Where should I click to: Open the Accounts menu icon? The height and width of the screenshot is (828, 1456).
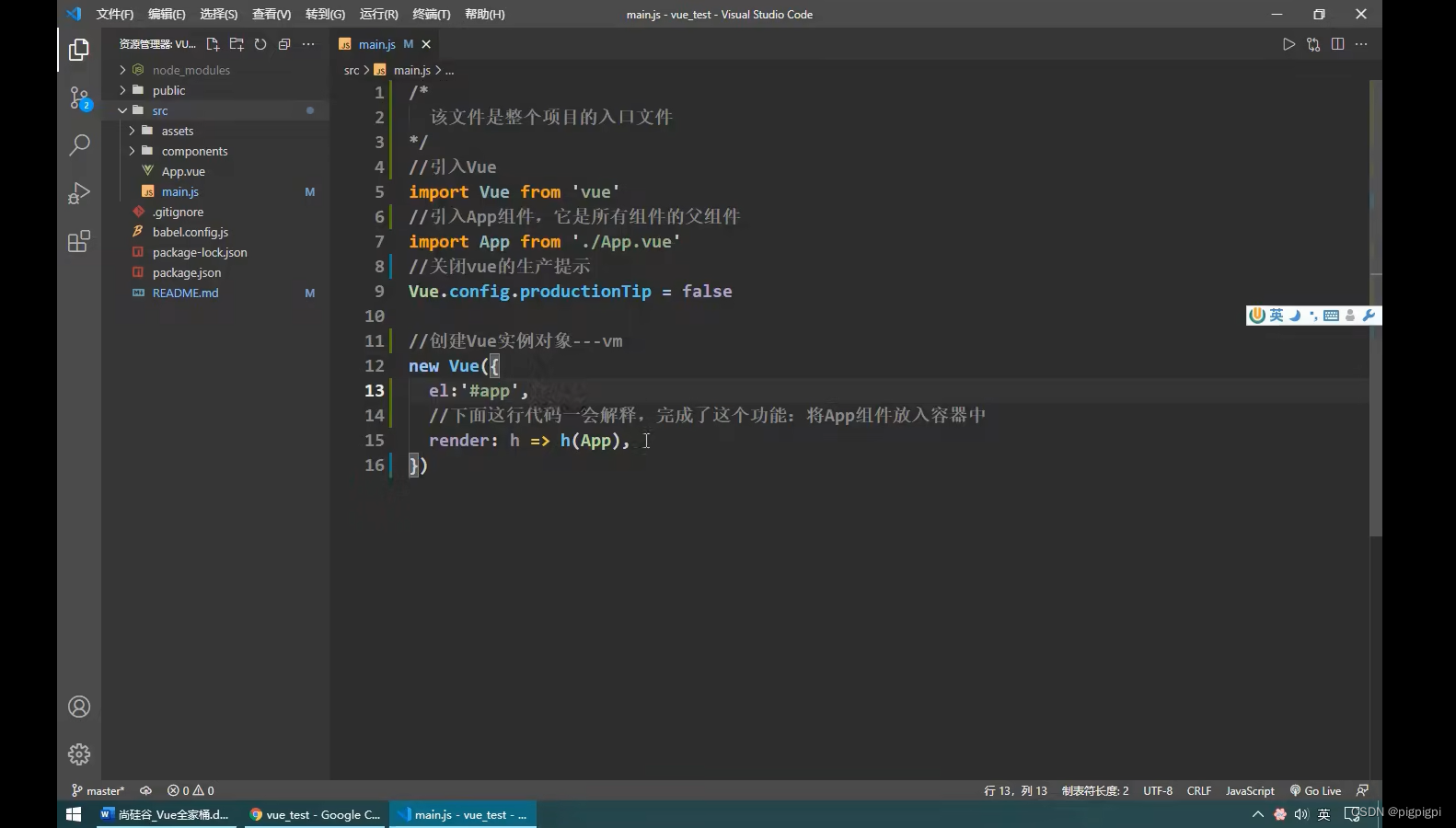point(79,707)
